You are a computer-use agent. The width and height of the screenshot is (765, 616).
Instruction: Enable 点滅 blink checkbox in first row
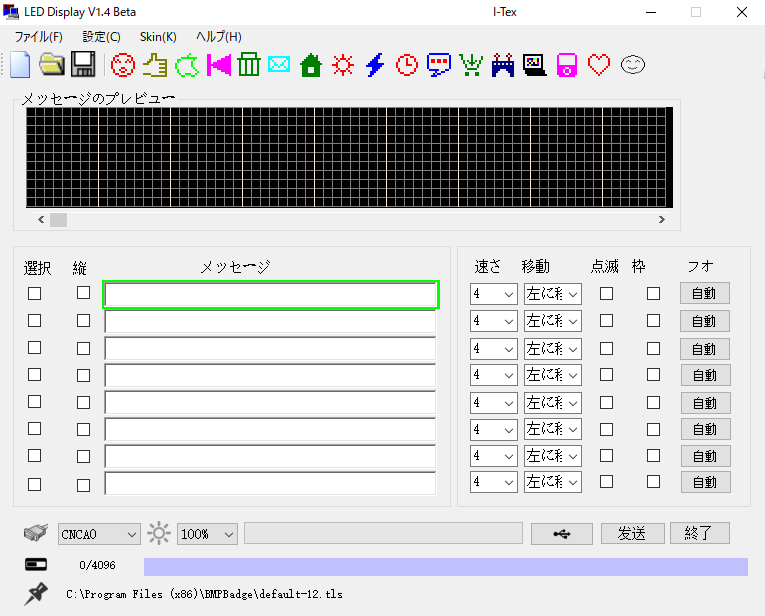pyautogui.click(x=606, y=294)
